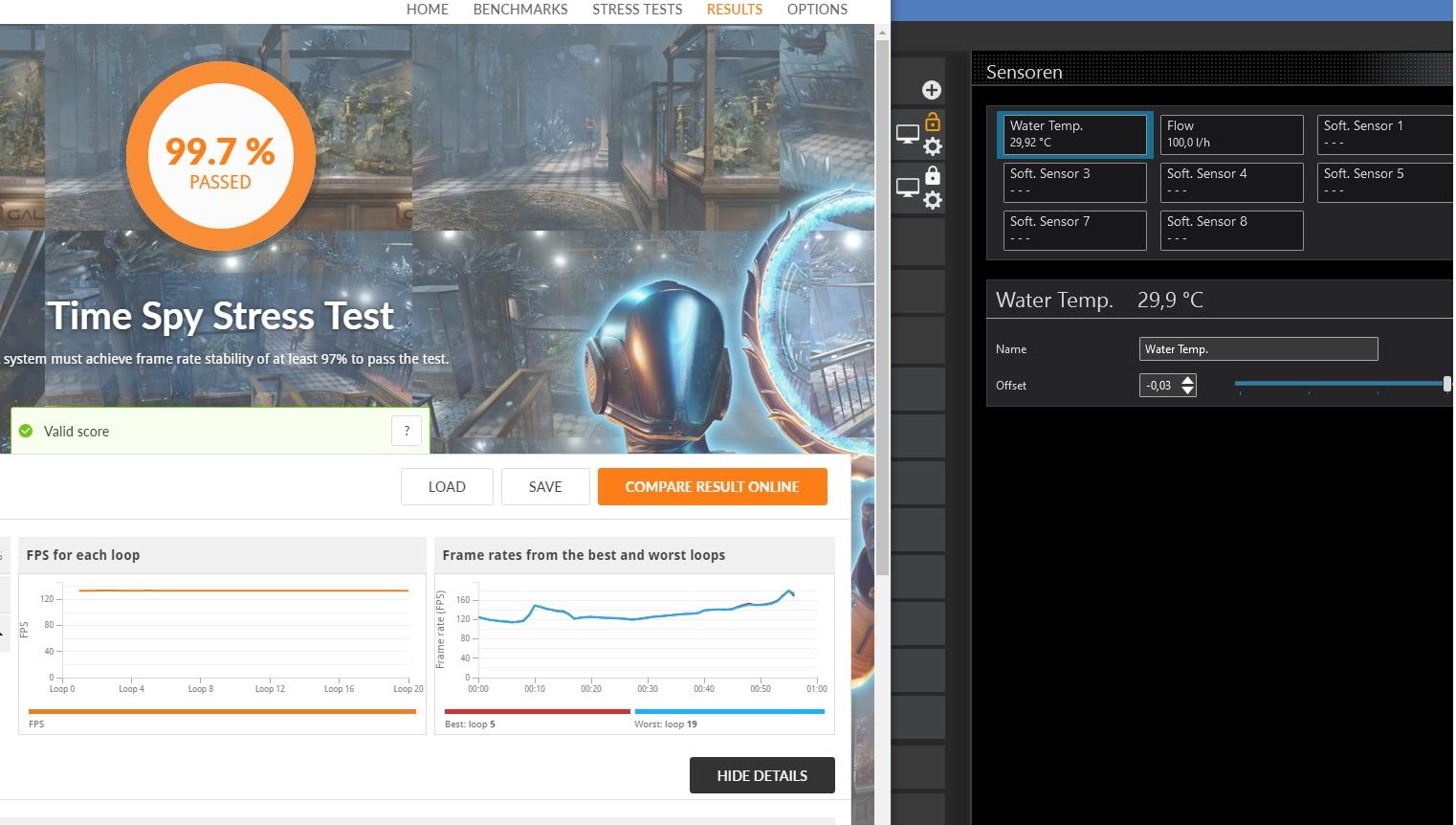The width and height of the screenshot is (1456, 825).
Task: Click the Best: loop 5 legend
Action: (471, 725)
